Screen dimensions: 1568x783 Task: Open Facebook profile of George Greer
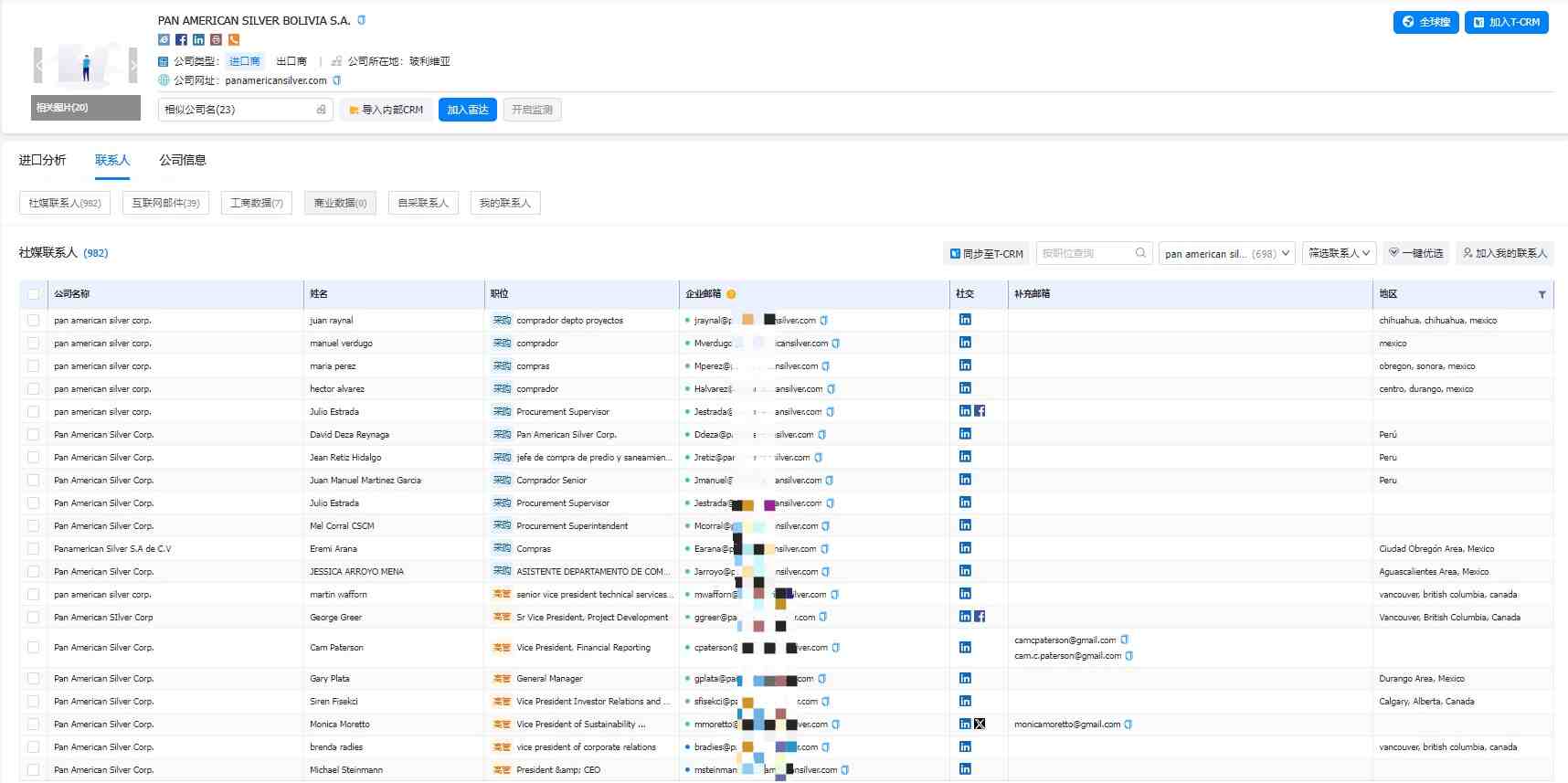pyautogui.click(x=980, y=617)
